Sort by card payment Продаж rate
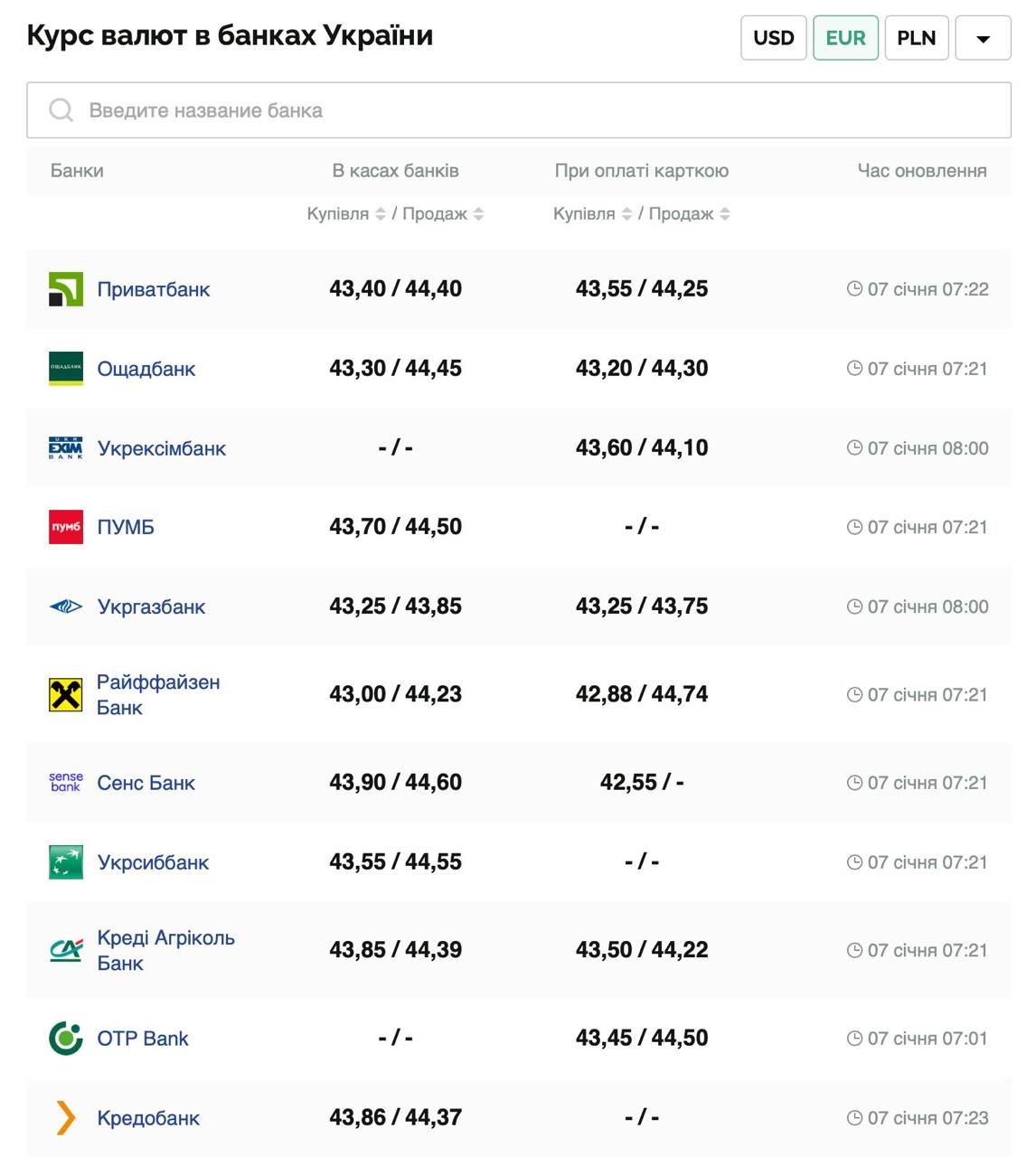 point(725,214)
